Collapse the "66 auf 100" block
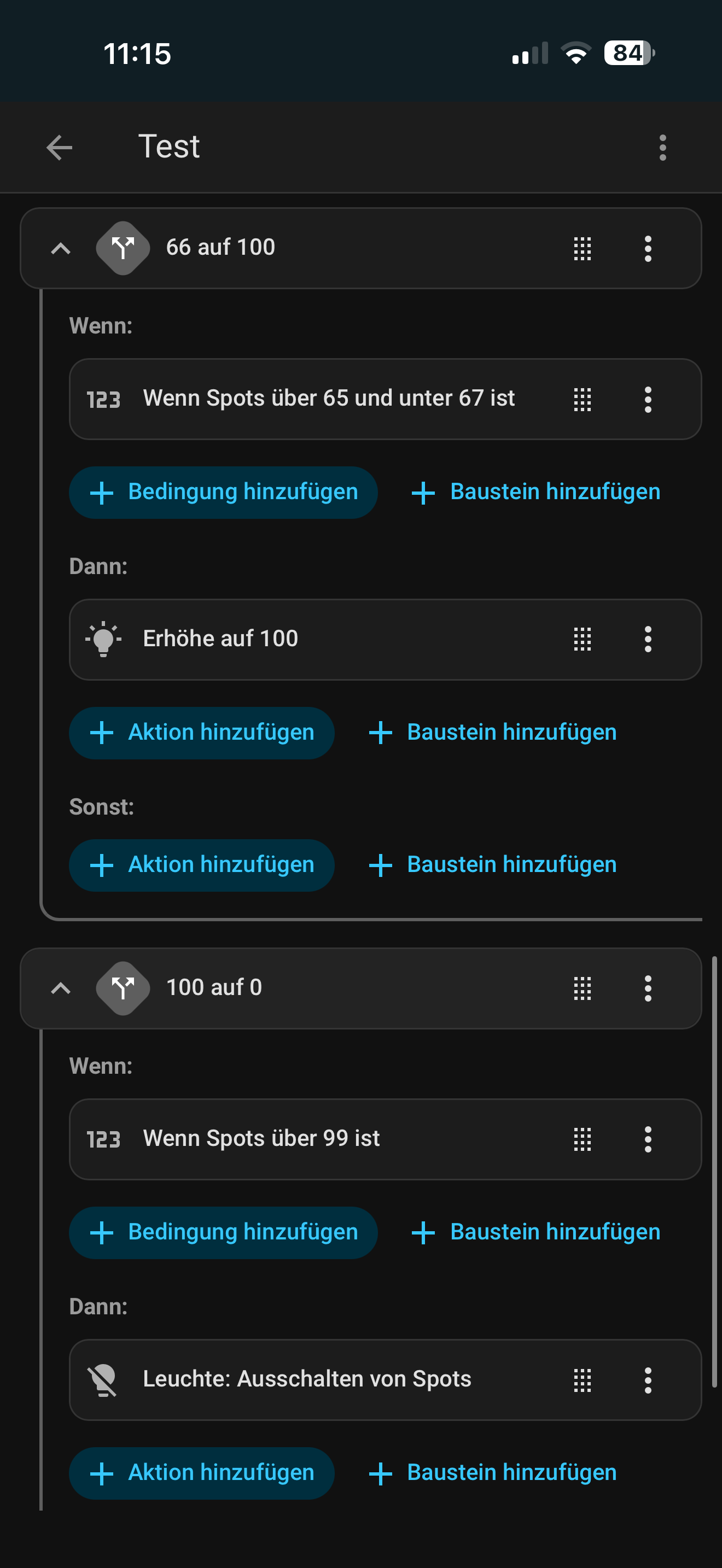Image resolution: width=722 pixels, height=1568 pixels. (60, 248)
